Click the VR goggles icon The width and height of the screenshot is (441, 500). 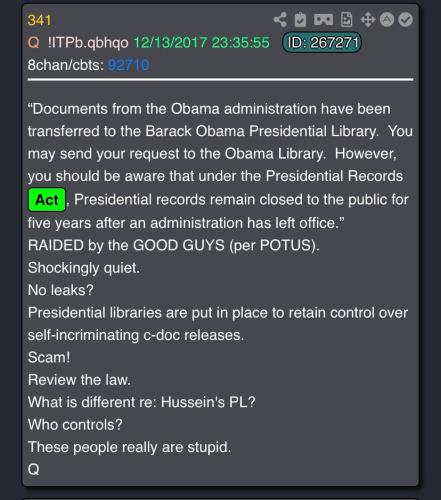[323, 20]
